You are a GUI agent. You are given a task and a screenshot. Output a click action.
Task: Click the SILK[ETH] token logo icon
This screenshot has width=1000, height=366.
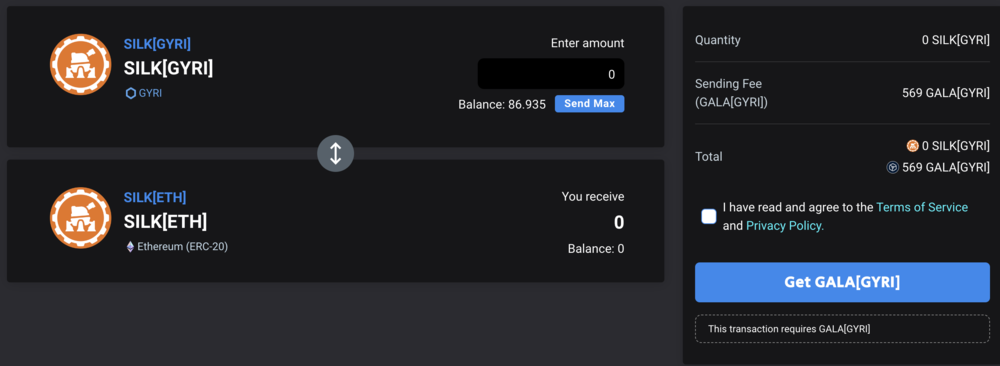[x=80, y=217]
